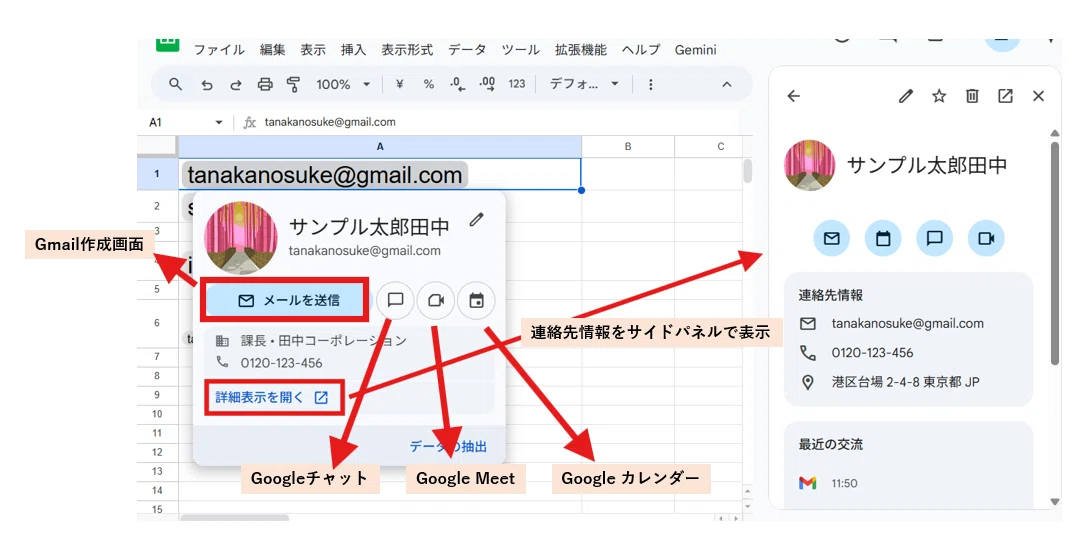Click the address 港区台場 2-4-8 東京都 JP
Viewport: 1077px width, 551px height.
tap(905, 383)
